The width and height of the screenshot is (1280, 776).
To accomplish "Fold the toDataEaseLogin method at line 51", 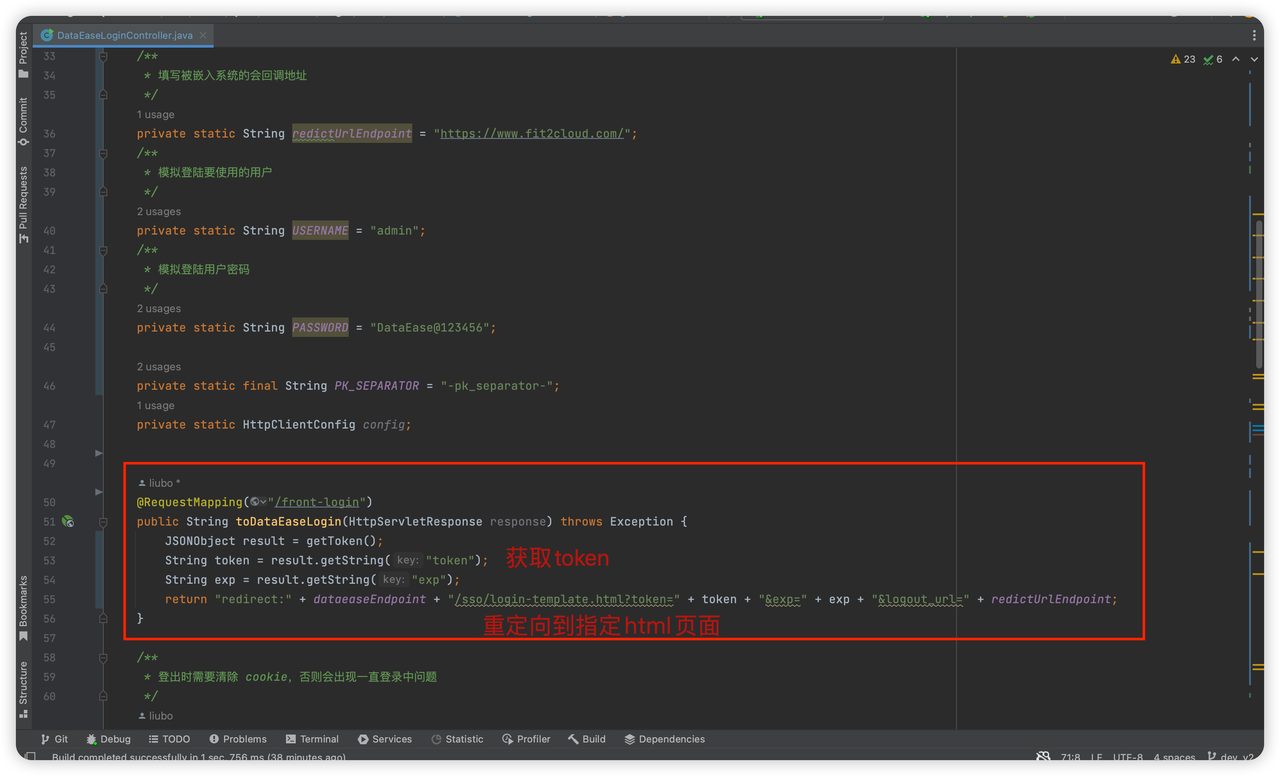I will (x=103, y=522).
